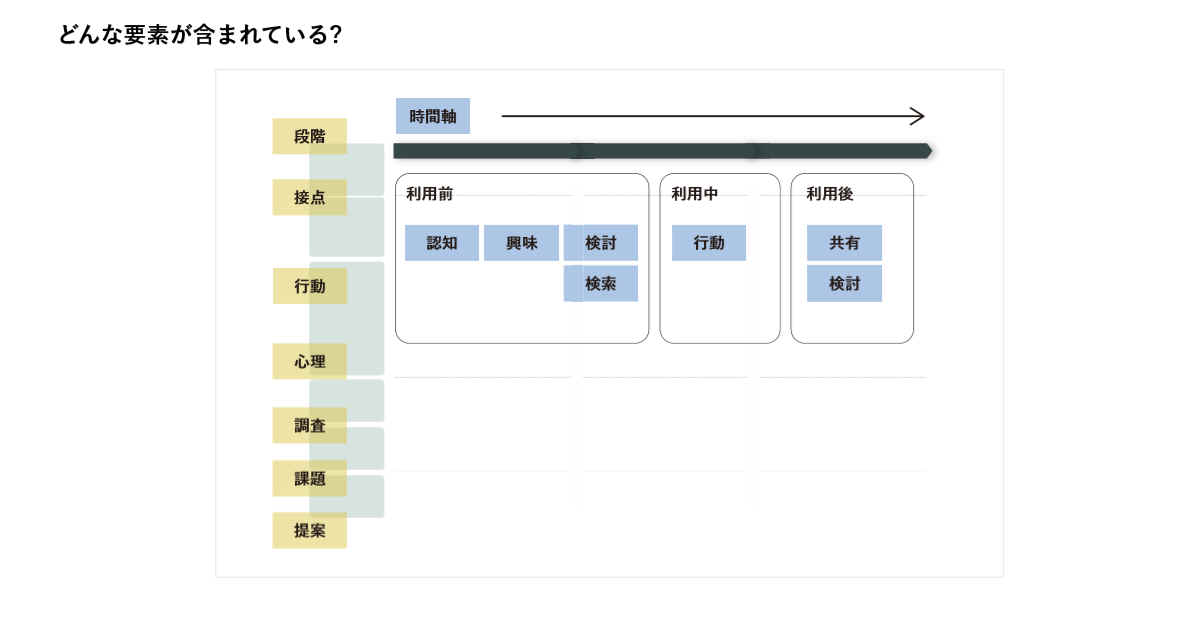This screenshot has height=619, width=1195.
Task: Select 検討 box in 利用後 section
Action: [844, 284]
